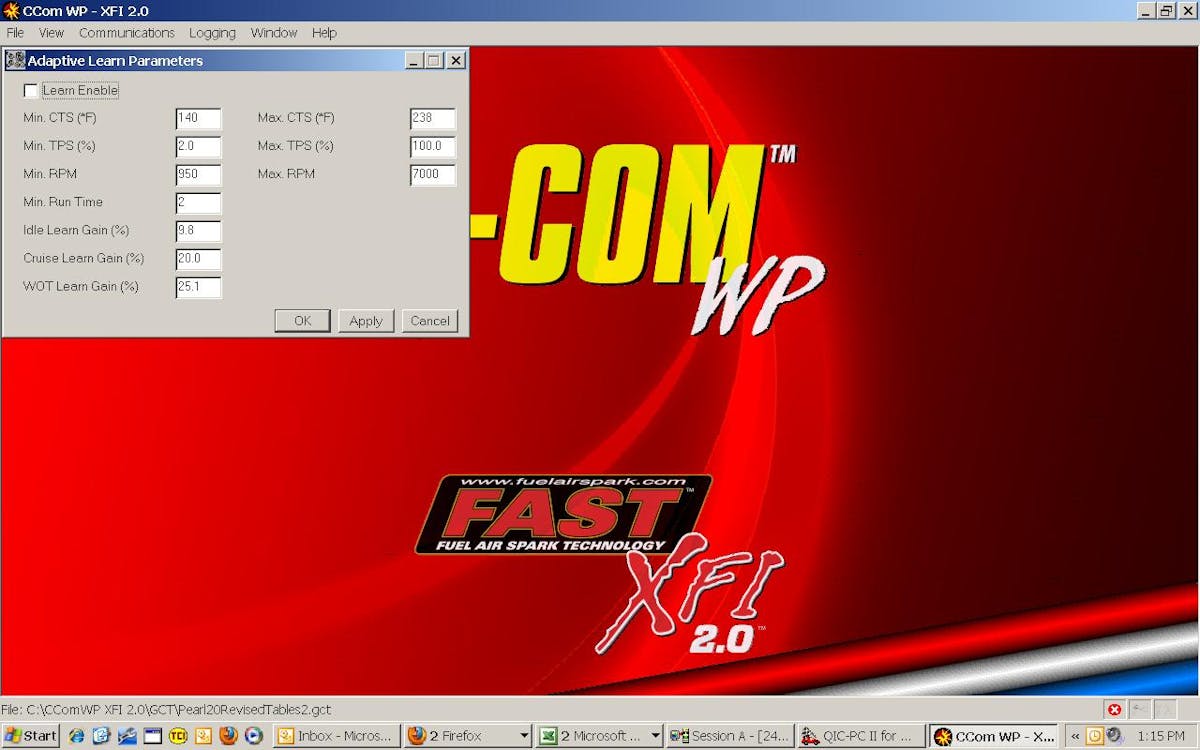Click Cancel in Adaptive Learn Parameters

coord(430,321)
